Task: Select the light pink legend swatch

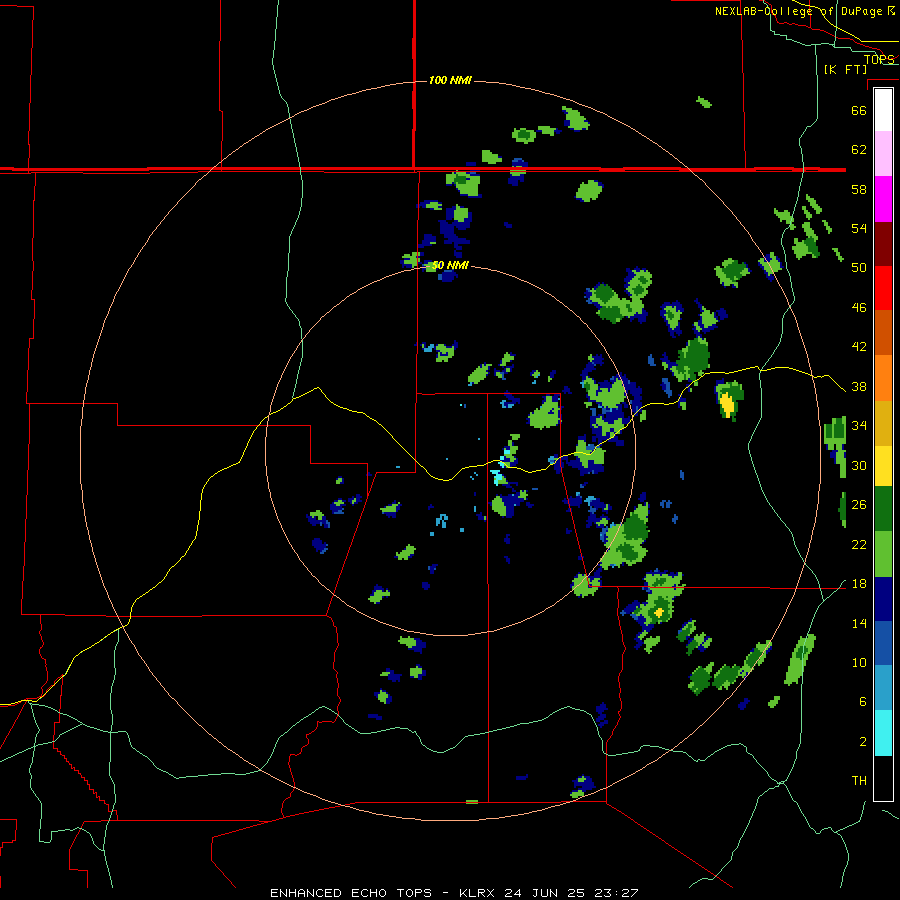Action: coord(883,153)
